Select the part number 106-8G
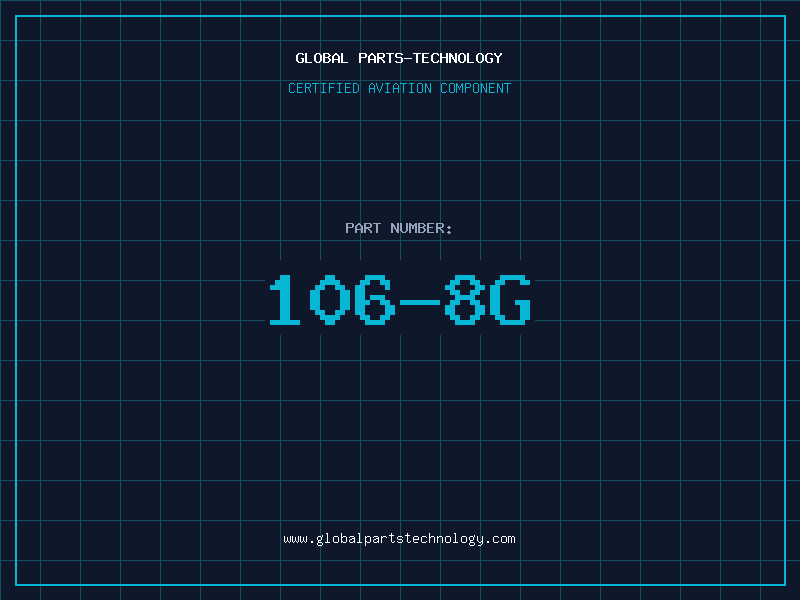Image resolution: width=800 pixels, height=600 pixels. tap(400, 299)
